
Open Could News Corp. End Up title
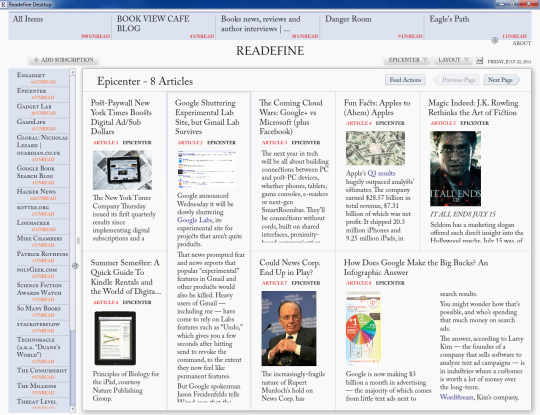pyautogui.click(x=290, y=267)
